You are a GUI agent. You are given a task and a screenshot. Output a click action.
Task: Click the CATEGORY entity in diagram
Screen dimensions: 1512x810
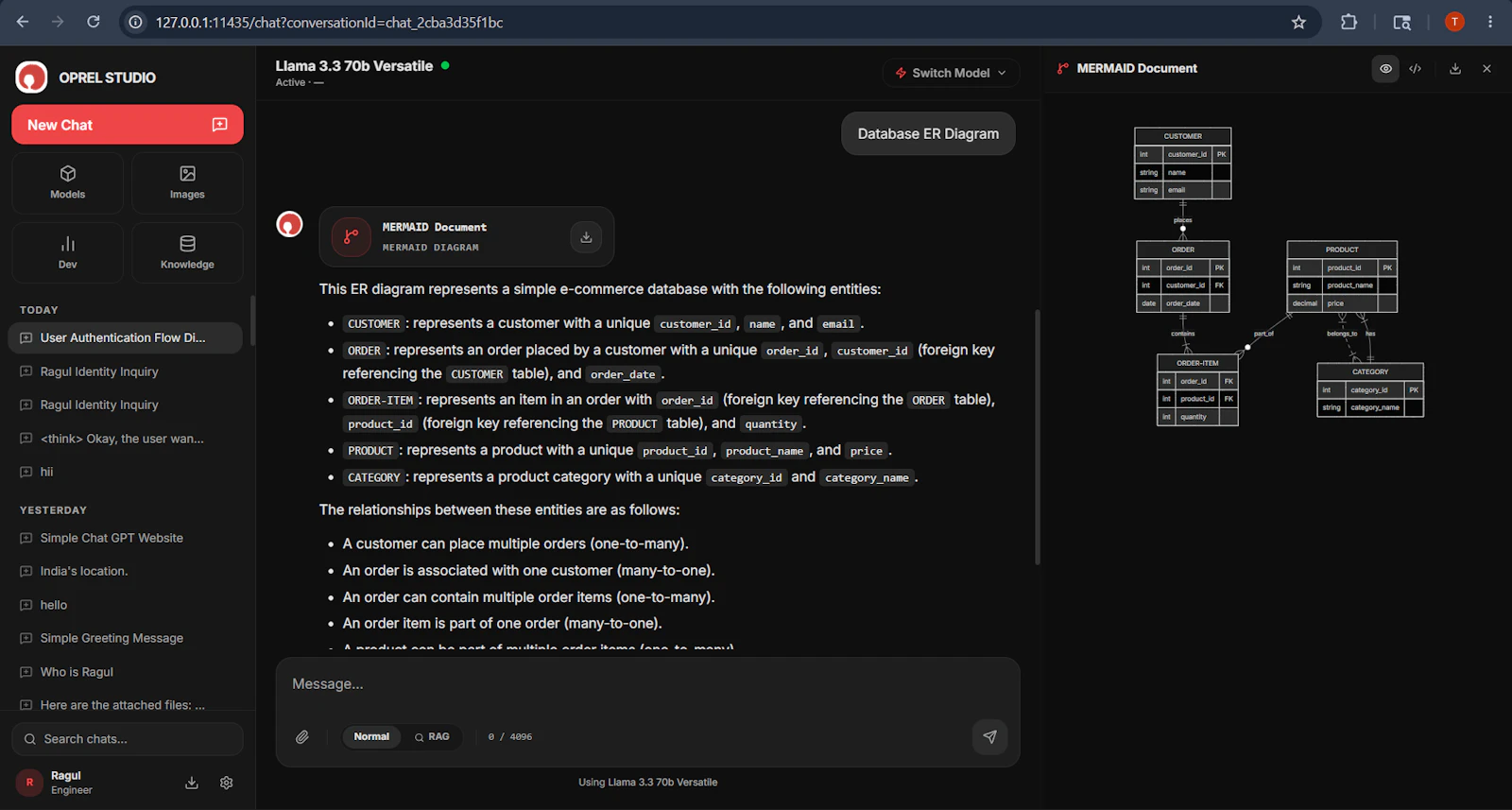pyautogui.click(x=1370, y=389)
